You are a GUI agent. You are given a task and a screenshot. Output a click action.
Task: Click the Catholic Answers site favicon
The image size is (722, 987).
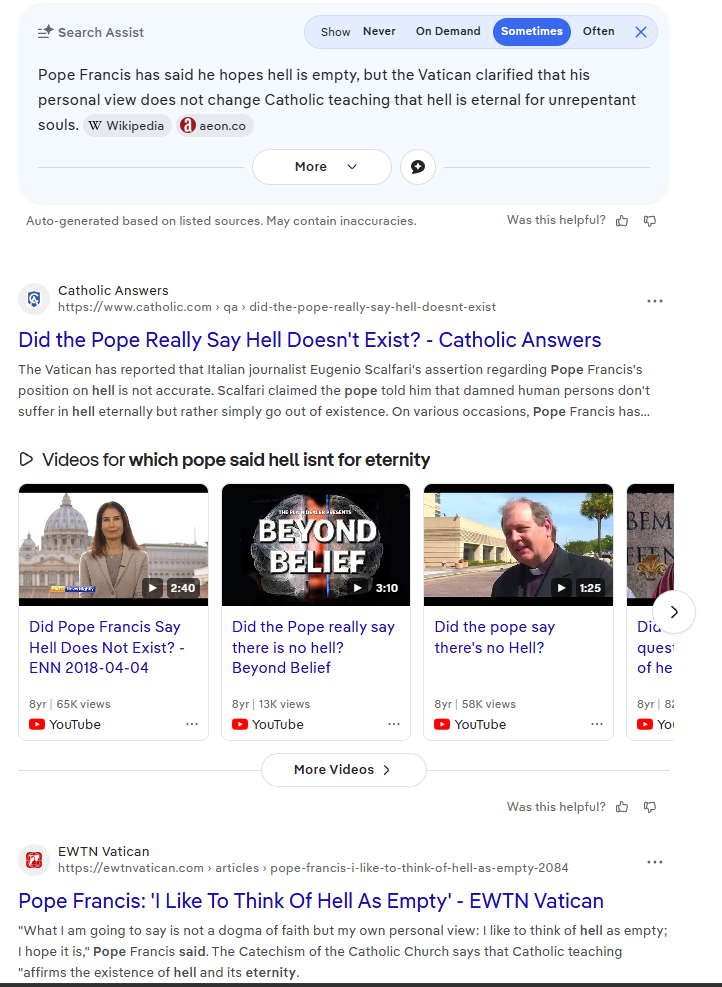click(x=34, y=298)
